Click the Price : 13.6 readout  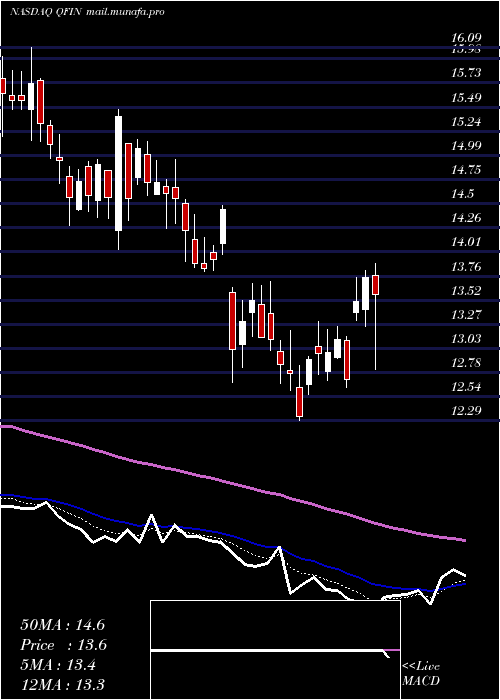[x=64, y=645]
